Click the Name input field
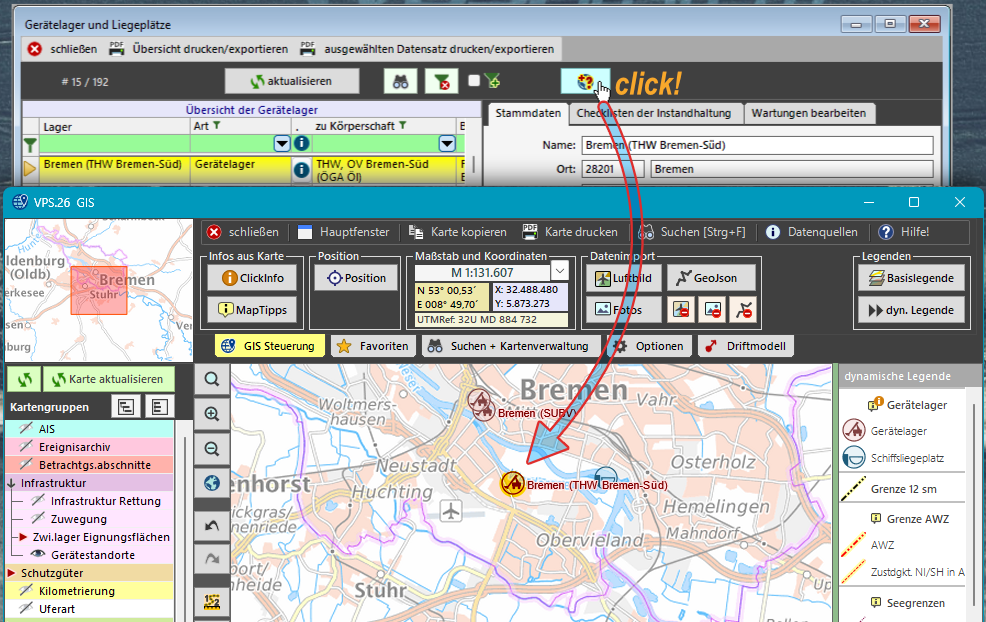 click(x=757, y=145)
